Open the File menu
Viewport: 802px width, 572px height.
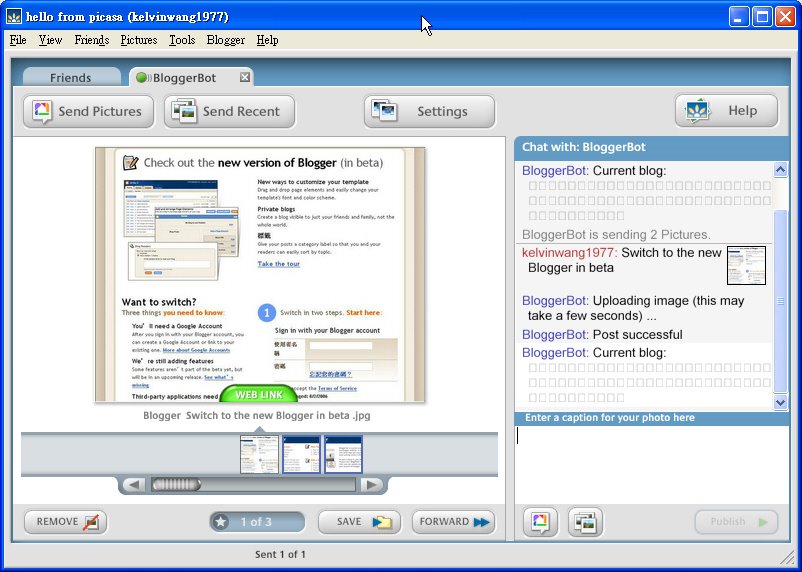(18, 40)
